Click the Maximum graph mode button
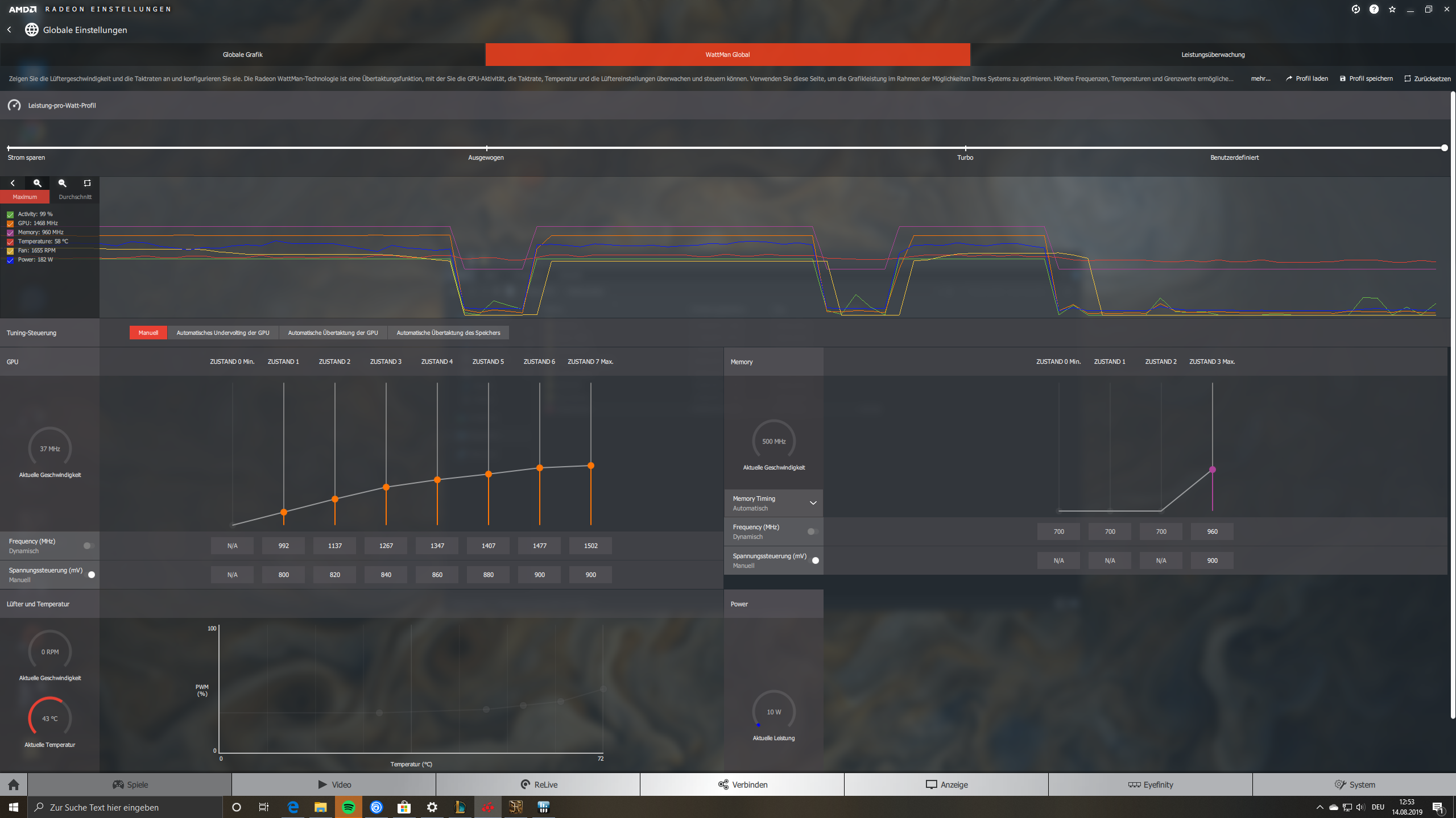Screen dimensions: 1456x818 (x=25, y=197)
